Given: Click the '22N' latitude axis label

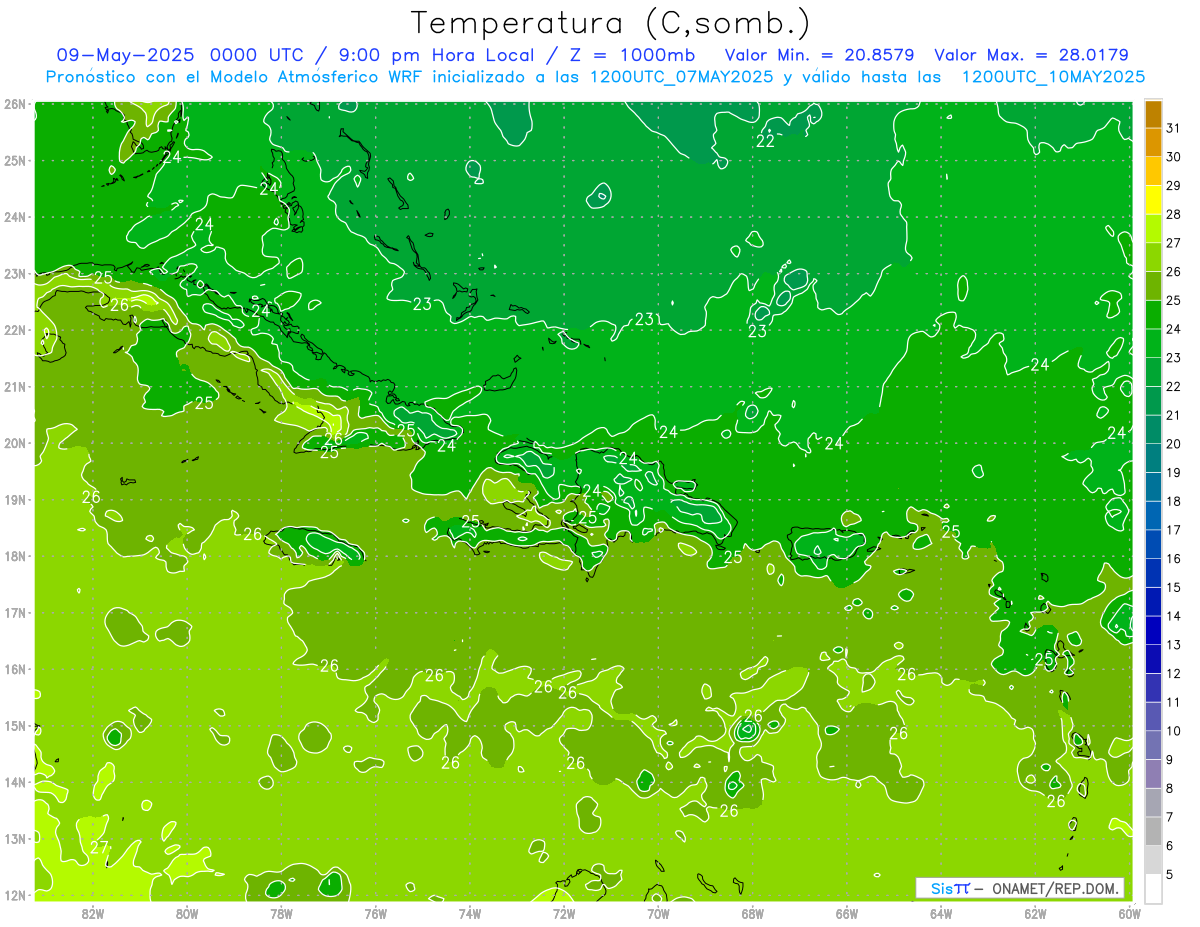Looking at the screenshot, I should (x=15, y=330).
